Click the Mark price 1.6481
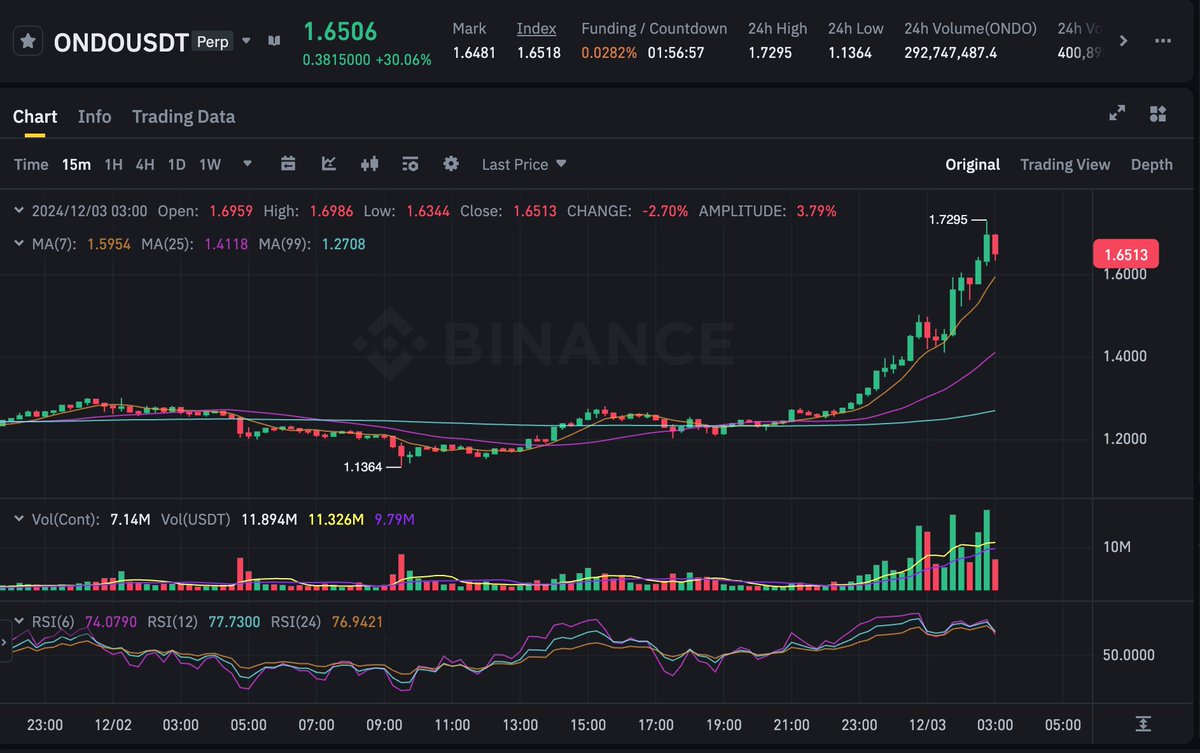The image size is (1200, 753). click(x=474, y=52)
